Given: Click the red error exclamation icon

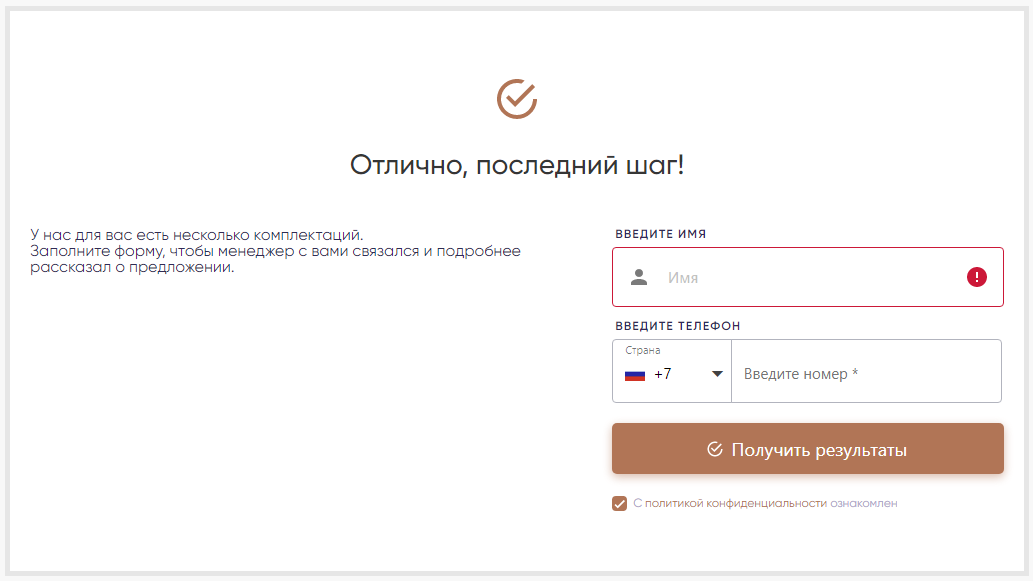Looking at the screenshot, I should click(976, 277).
